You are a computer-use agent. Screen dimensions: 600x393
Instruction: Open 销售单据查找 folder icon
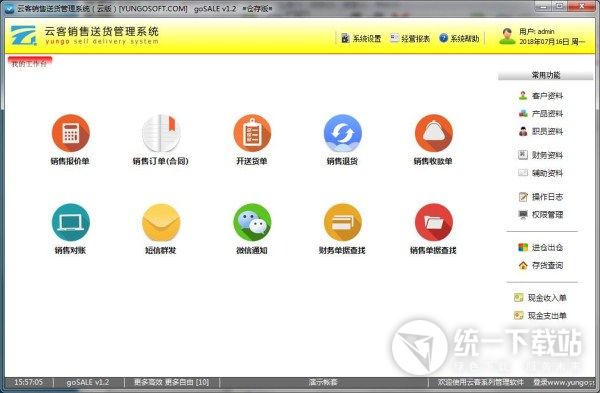pos(434,222)
